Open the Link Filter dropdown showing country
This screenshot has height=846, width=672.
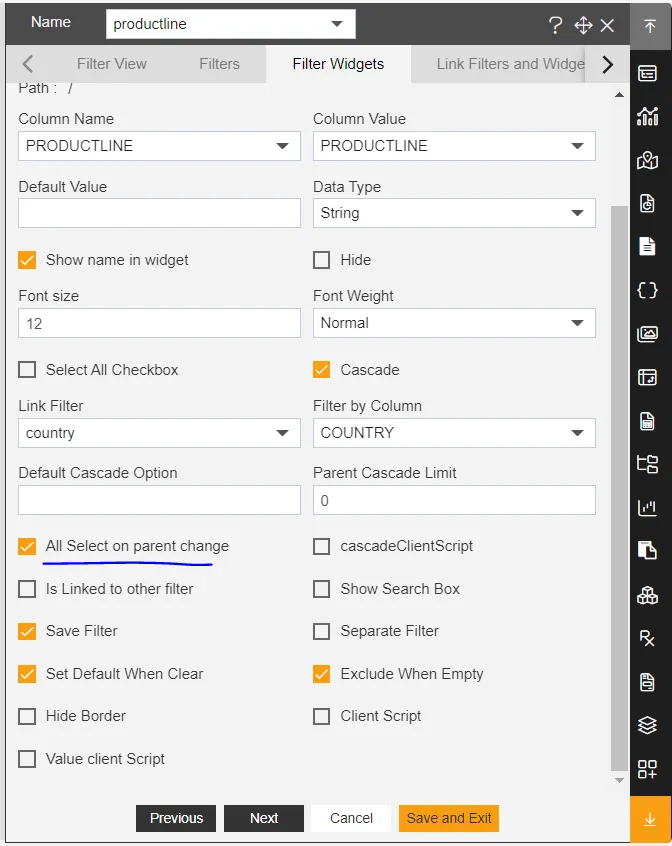159,433
